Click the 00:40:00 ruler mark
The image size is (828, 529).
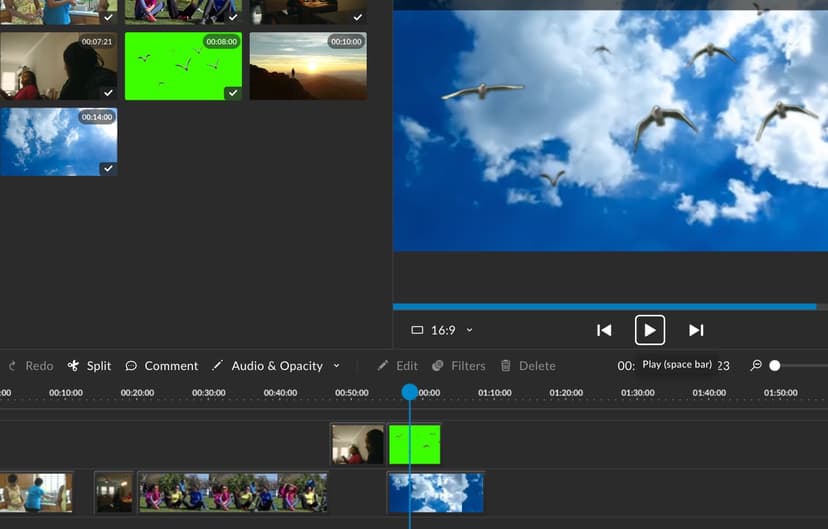click(280, 393)
